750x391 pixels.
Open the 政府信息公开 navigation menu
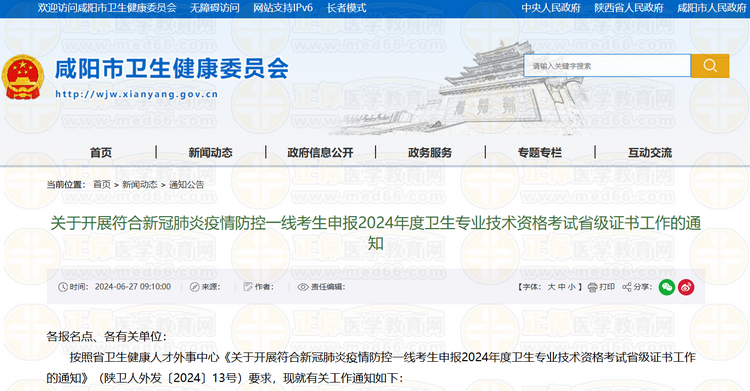pyautogui.click(x=320, y=153)
